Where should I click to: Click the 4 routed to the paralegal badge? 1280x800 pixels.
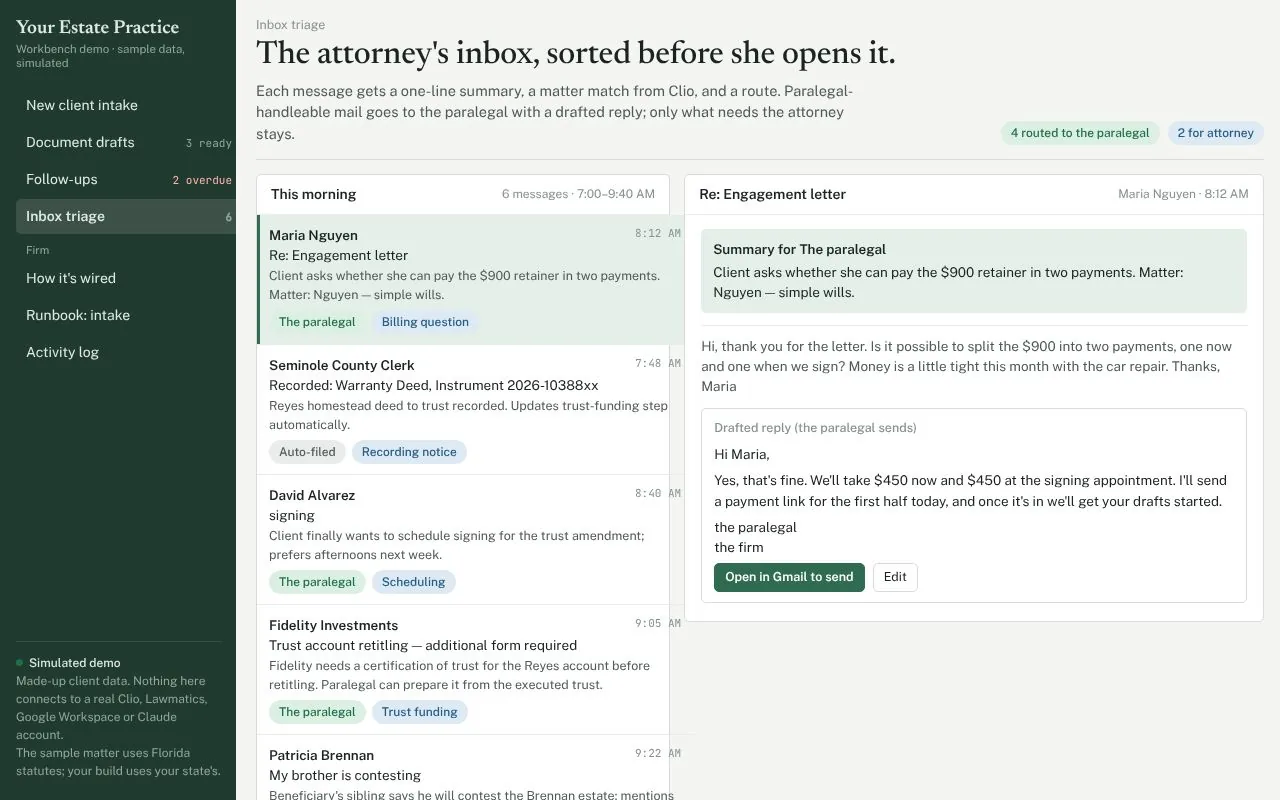tap(1080, 133)
